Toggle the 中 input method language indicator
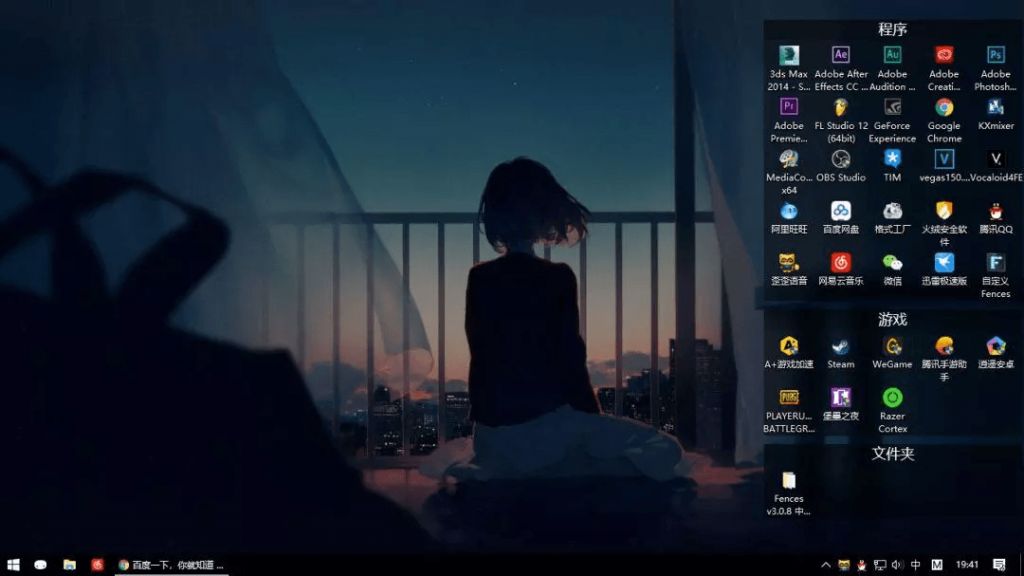Image resolution: width=1024 pixels, height=576 pixels. (916, 565)
